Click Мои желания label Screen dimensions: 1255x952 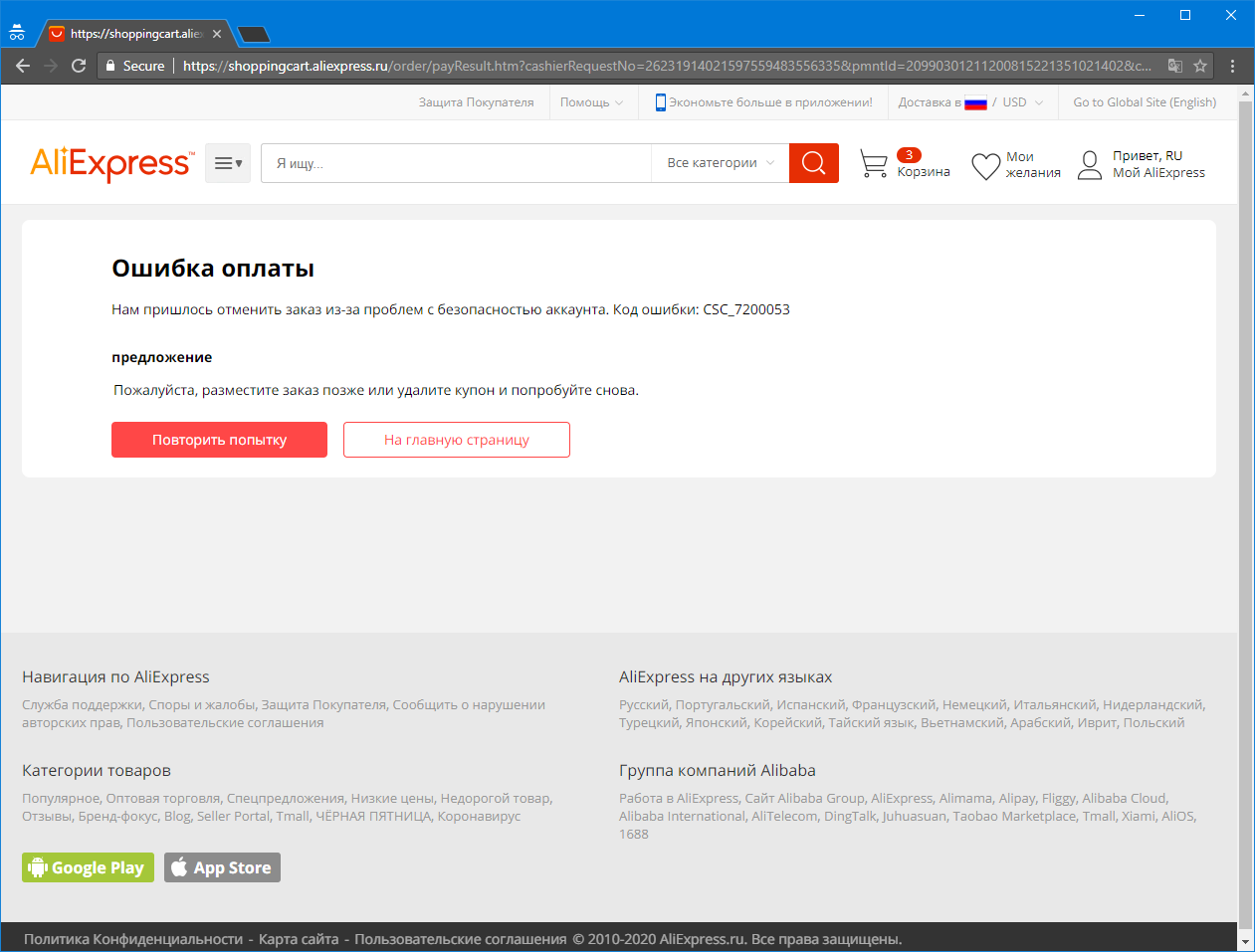(1033, 165)
